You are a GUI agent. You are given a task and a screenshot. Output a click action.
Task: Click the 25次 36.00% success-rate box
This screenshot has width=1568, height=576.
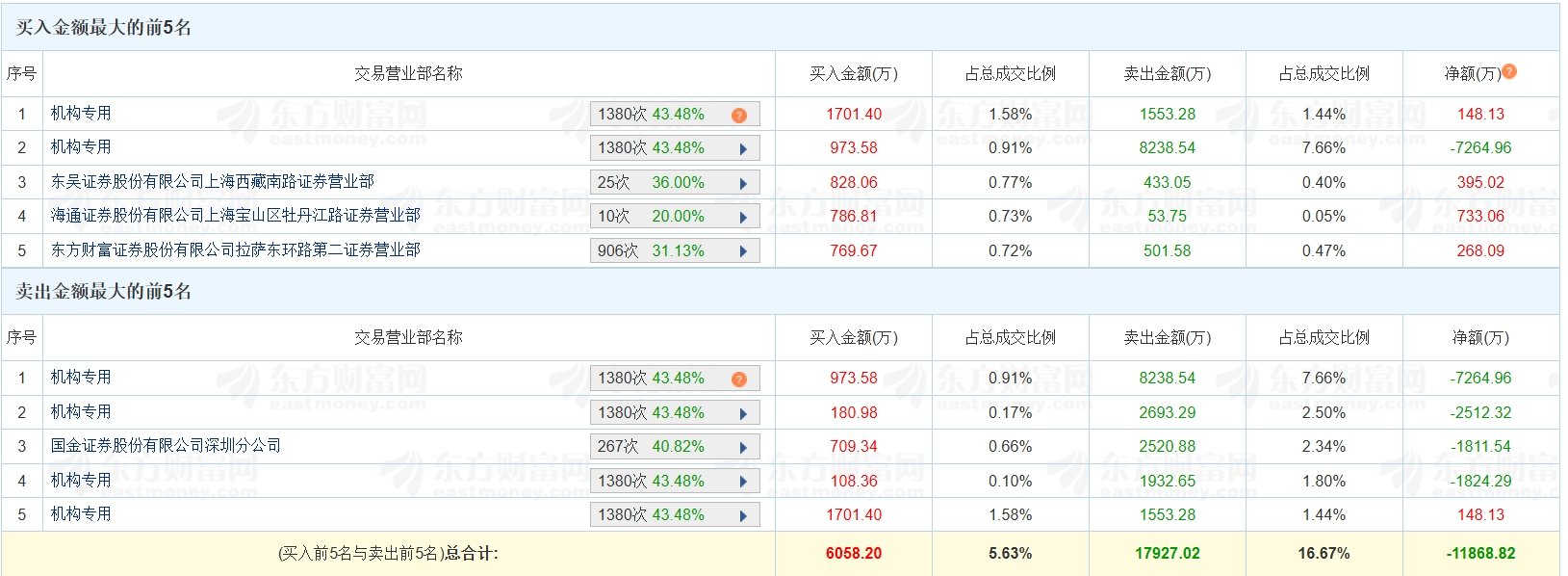[675, 183]
